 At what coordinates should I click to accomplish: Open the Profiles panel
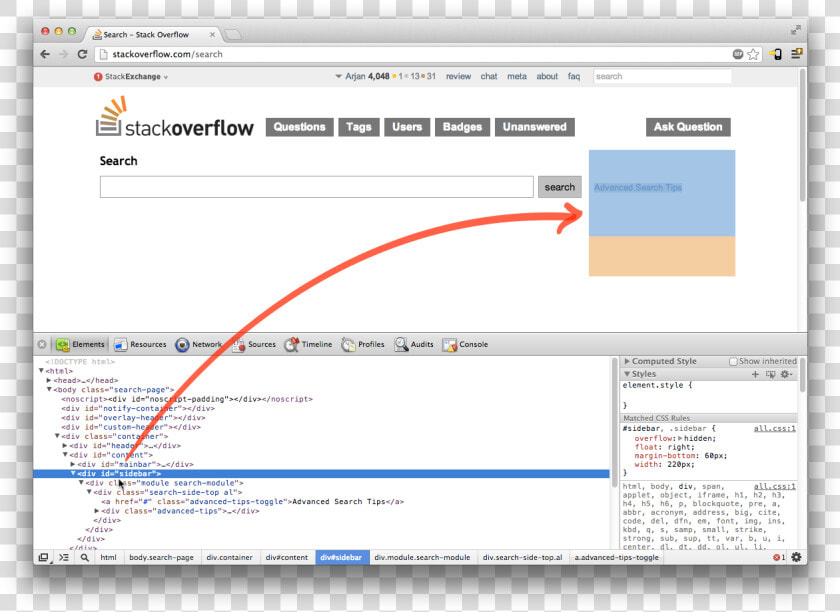point(363,345)
